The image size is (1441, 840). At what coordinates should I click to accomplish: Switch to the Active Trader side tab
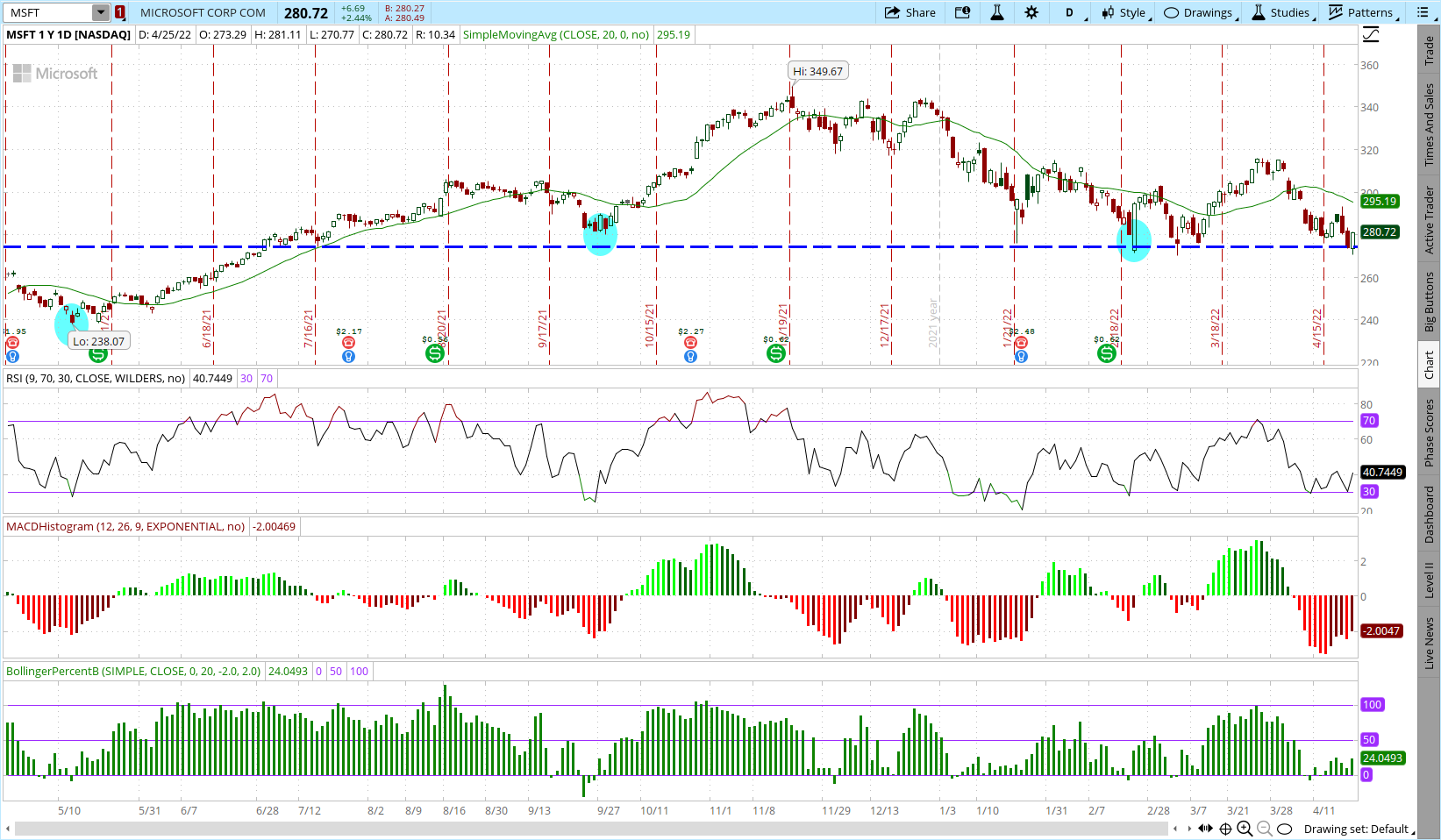coord(1430,220)
